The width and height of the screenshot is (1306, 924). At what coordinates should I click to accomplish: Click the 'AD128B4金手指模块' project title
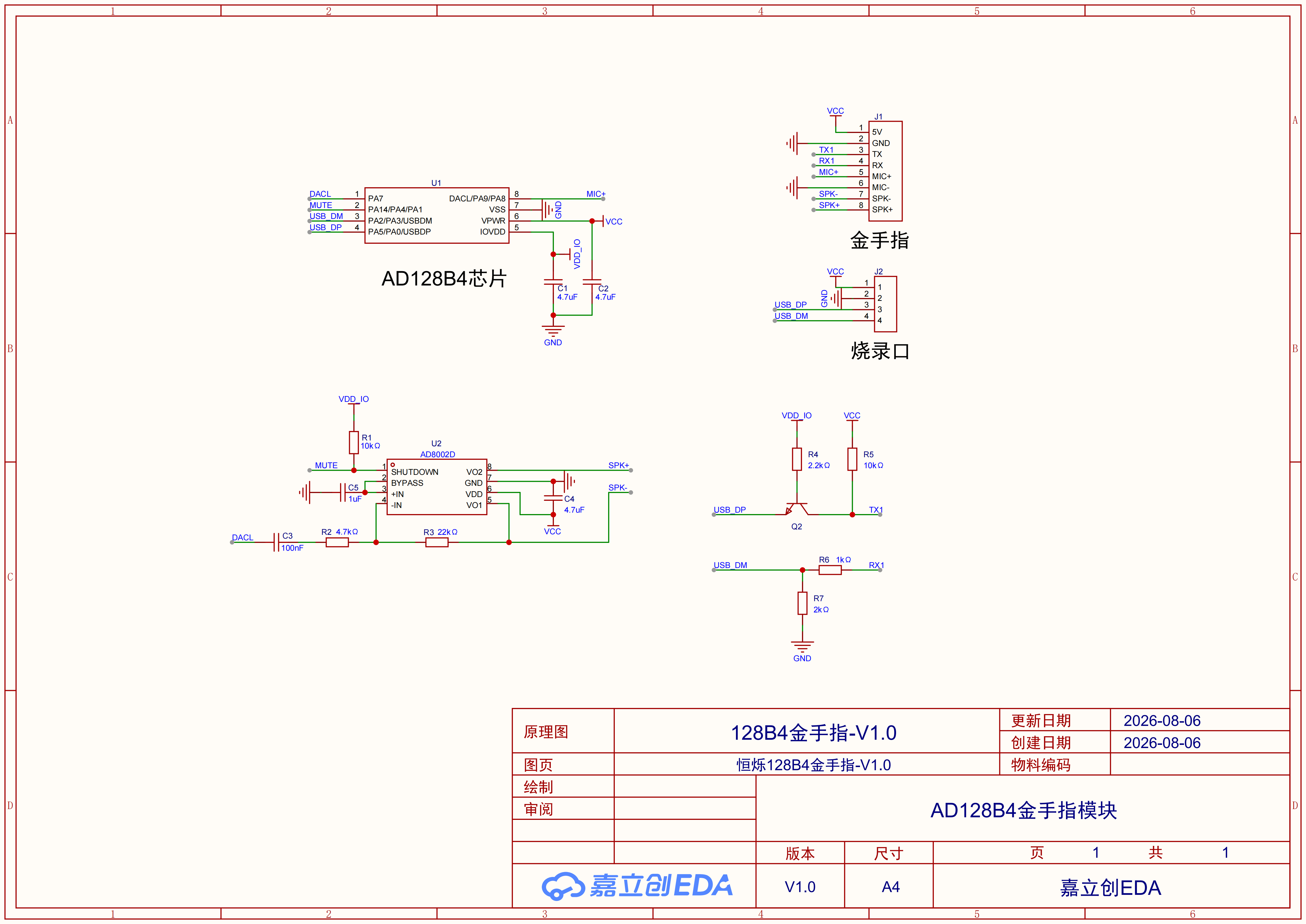click(x=1023, y=810)
